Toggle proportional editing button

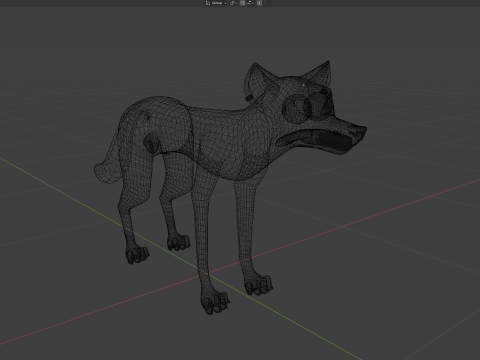(259, 3)
